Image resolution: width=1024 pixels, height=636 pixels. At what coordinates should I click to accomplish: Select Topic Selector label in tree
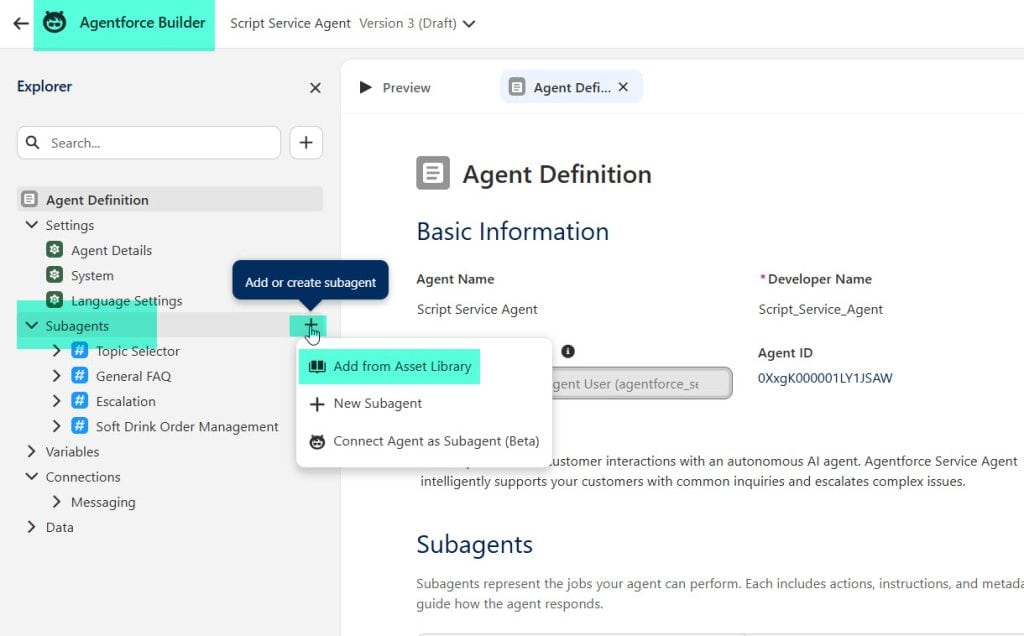coord(137,351)
